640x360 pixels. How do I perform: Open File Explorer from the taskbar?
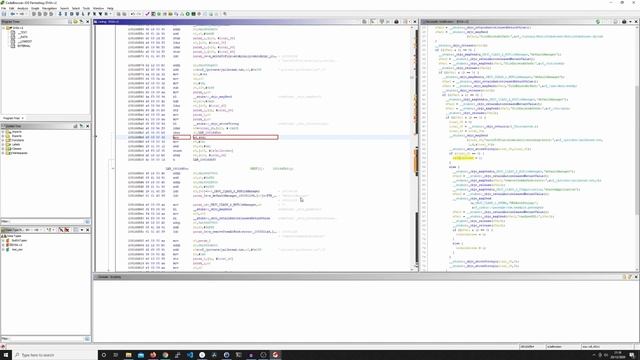click(129, 355)
